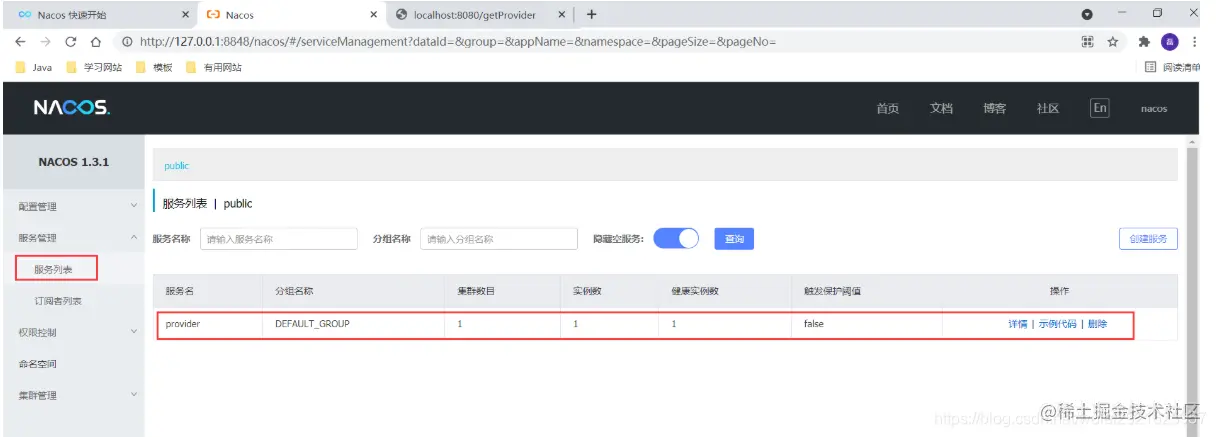Open the browser profile avatar
The image size is (1216, 437).
[1169, 42]
